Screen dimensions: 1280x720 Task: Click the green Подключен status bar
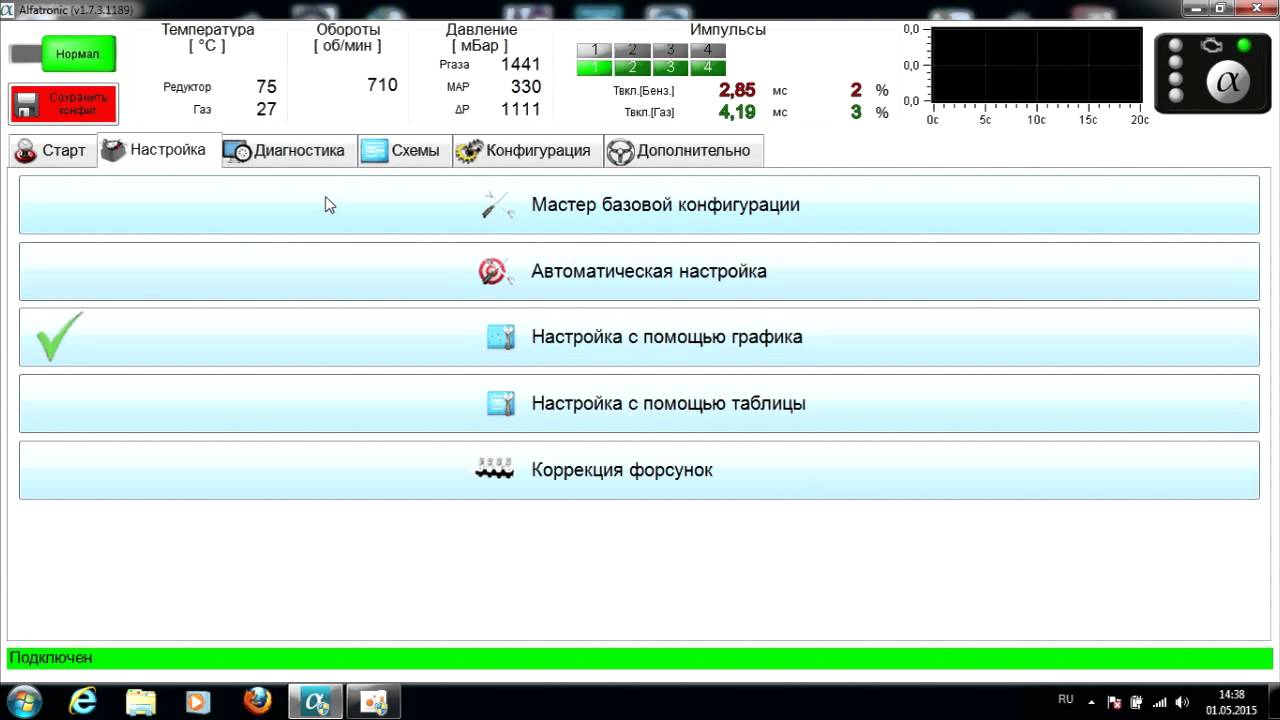tap(640, 658)
